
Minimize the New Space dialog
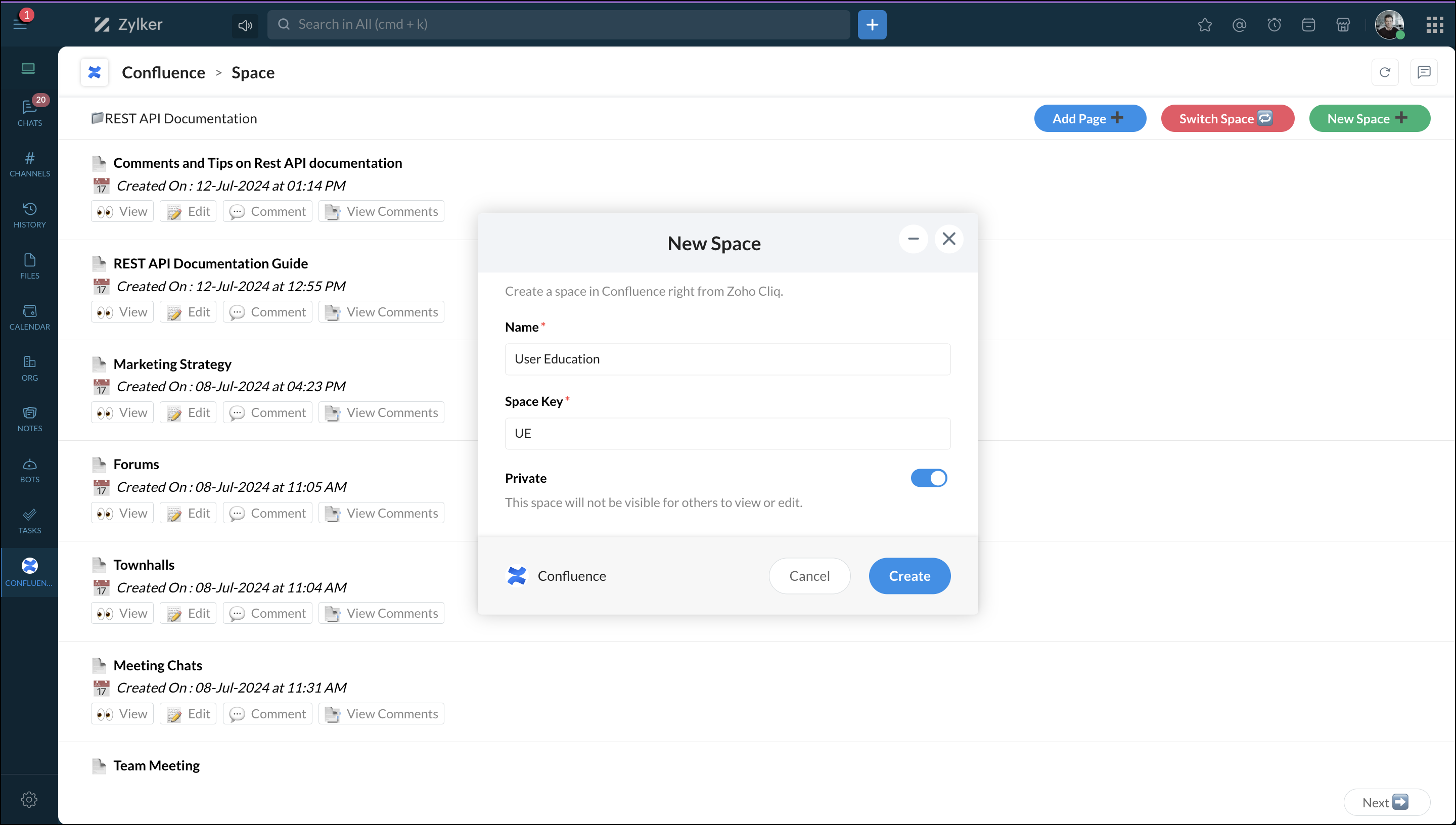(x=913, y=239)
